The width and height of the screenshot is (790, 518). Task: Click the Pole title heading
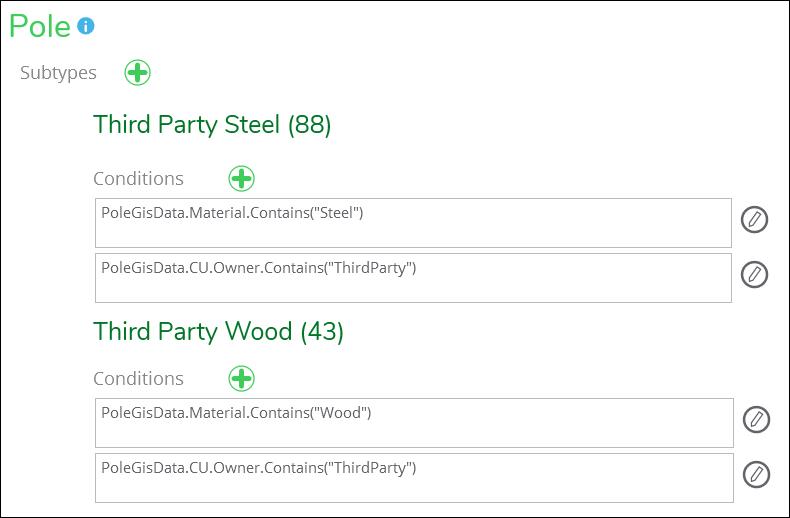pos(40,26)
